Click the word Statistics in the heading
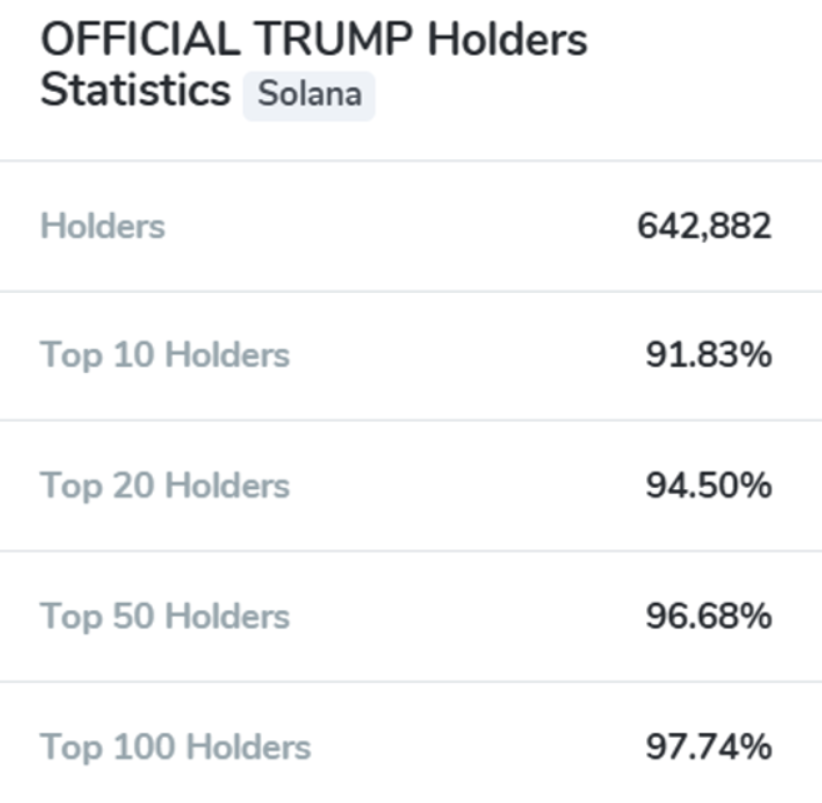822x803 pixels. (135, 90)
